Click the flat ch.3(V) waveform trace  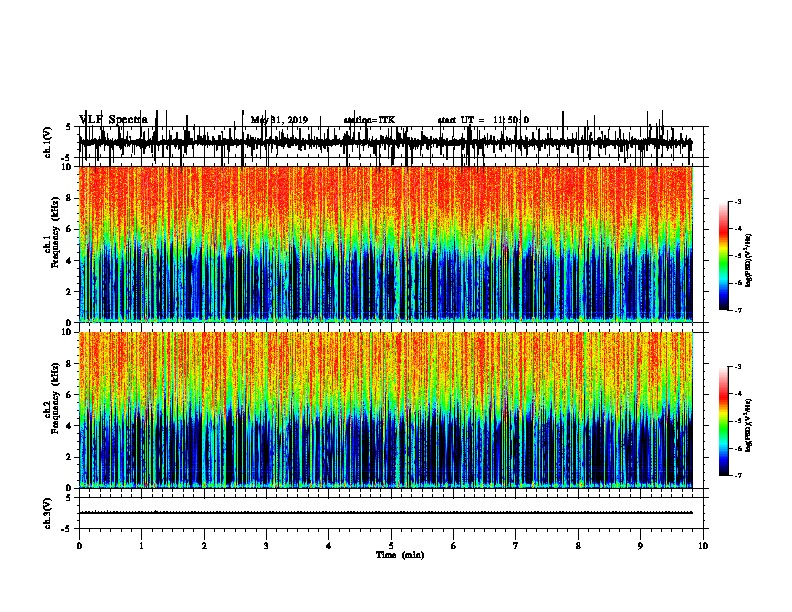pos(385,513)
